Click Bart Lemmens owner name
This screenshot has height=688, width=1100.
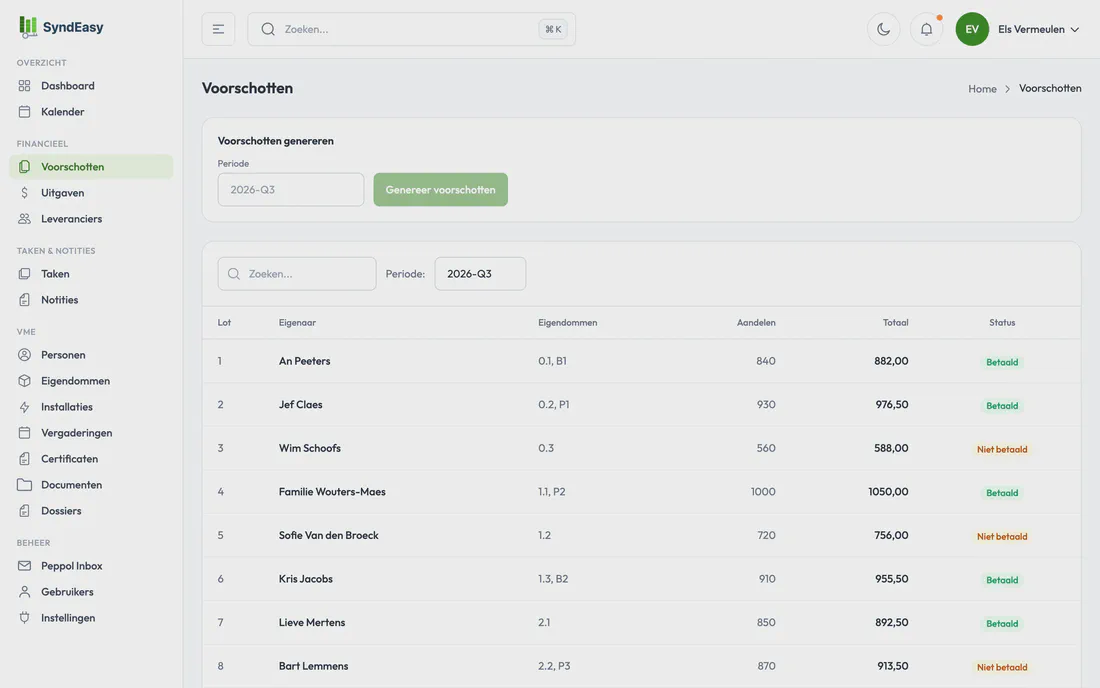(x=313, y=666)
